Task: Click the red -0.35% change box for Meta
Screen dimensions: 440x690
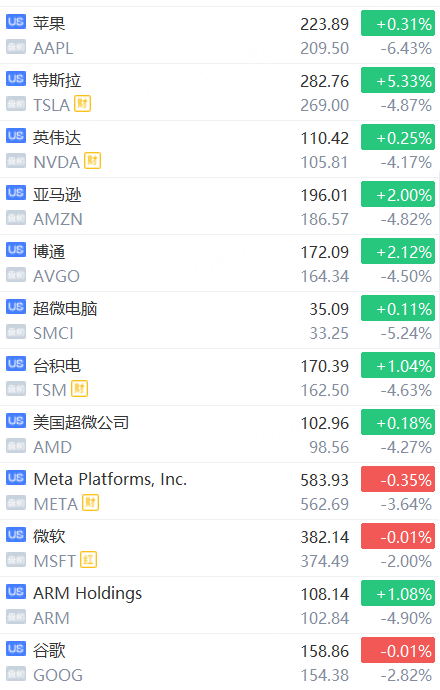Action: point(398,479)
